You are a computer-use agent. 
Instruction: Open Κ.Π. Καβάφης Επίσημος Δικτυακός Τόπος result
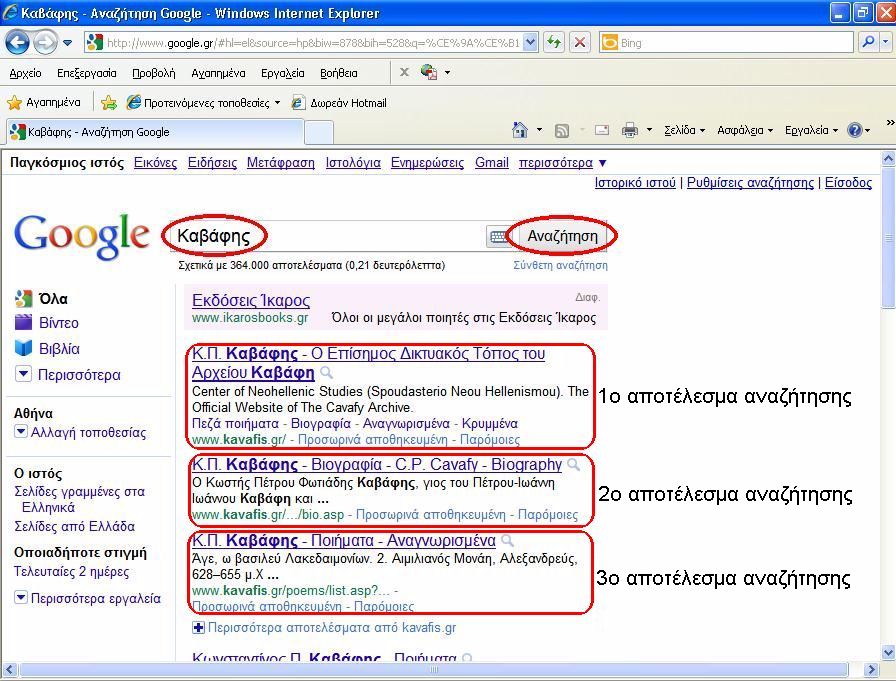coord(368,363)
